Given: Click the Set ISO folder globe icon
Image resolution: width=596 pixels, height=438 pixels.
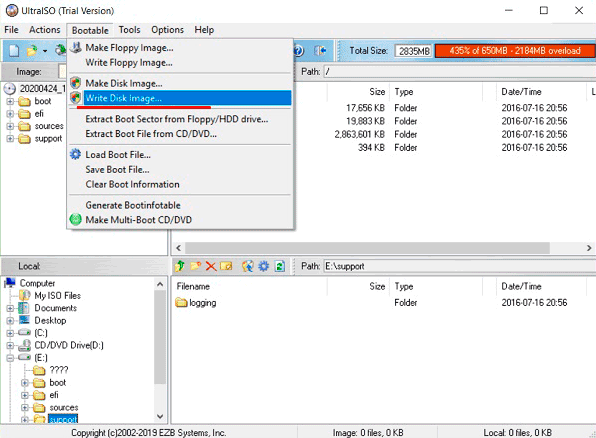Looking at the screenshot, I should coord(247,266).
